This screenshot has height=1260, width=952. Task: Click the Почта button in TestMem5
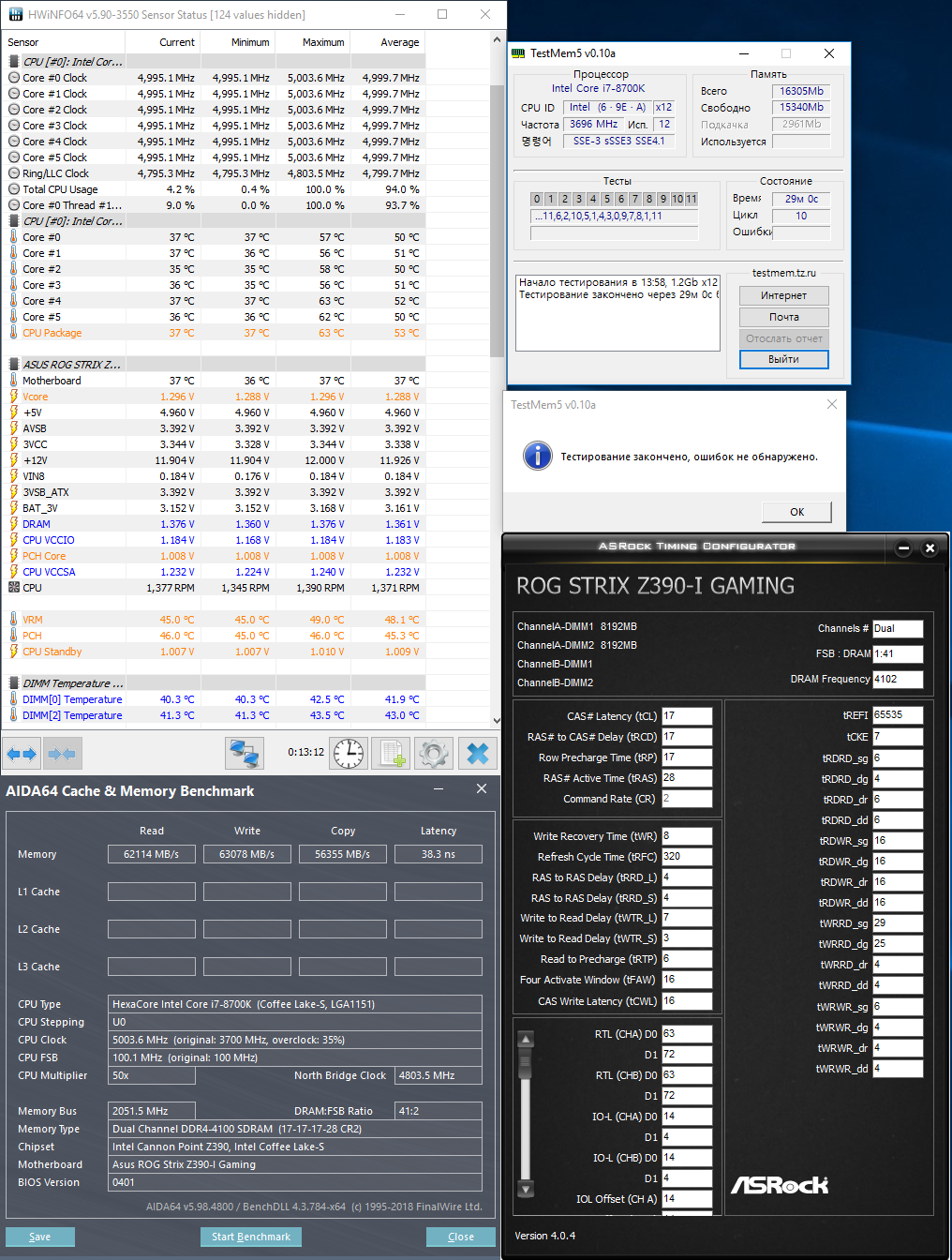(x=784, y=317)
